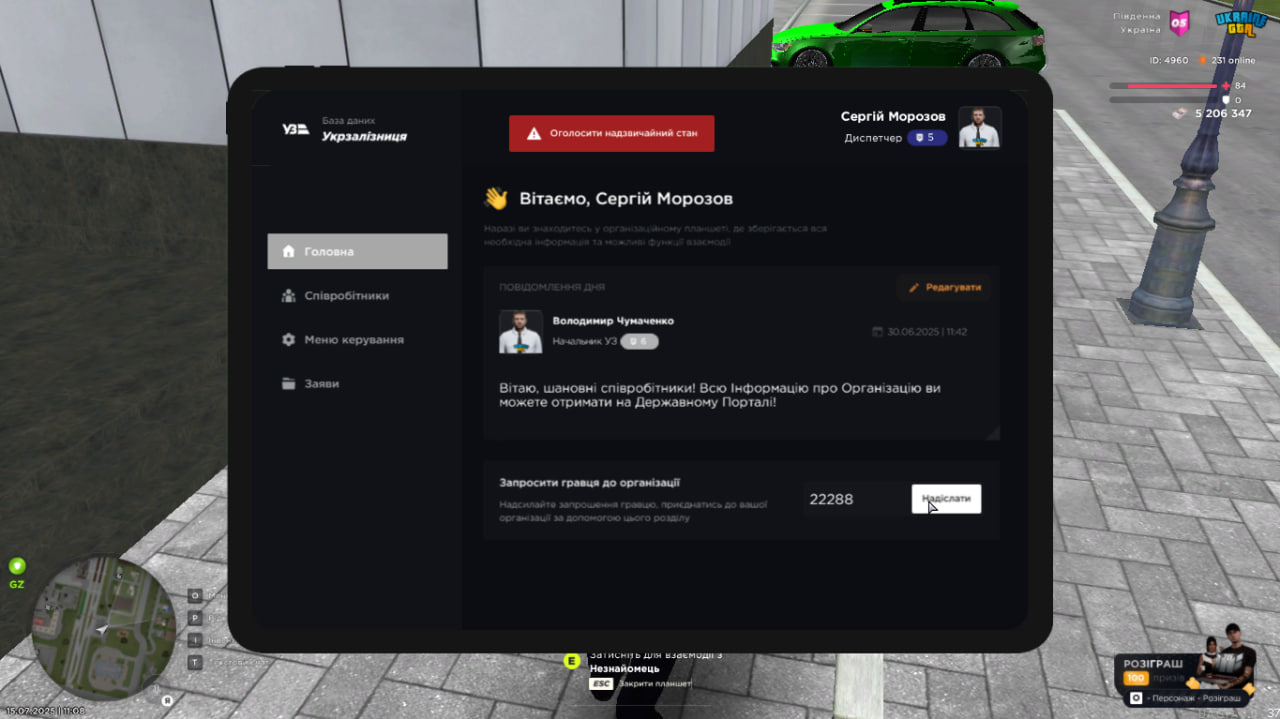1280x719 pixels.
Task: Click the HUD date 15.07.2025 | 11:08
Action: click(x=44, y=711)
